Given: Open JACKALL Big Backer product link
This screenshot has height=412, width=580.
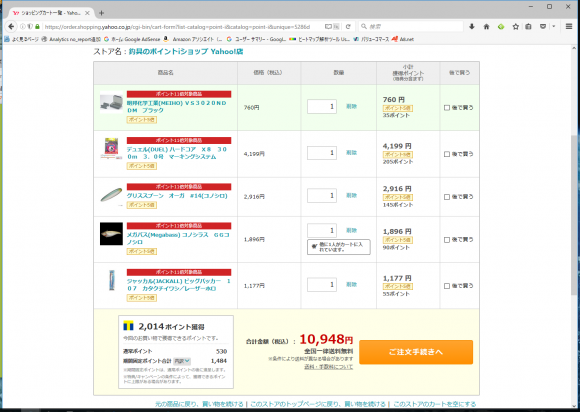Looking at the screenshot, I should (x=179, y=285).
